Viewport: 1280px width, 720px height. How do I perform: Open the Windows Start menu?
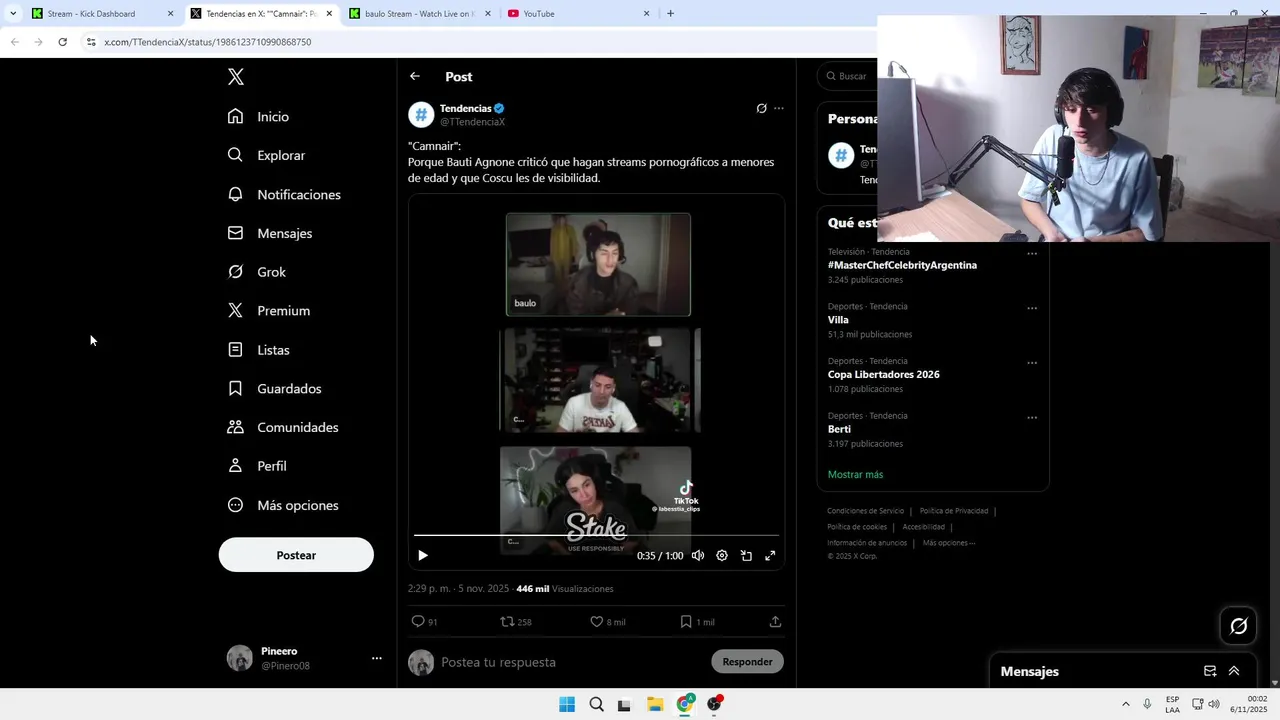(567, 704)
